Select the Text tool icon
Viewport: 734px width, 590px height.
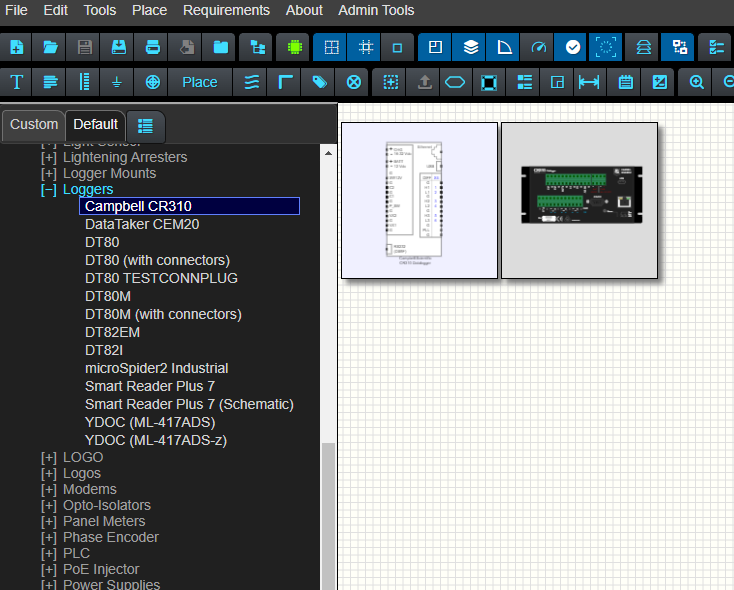16,82
